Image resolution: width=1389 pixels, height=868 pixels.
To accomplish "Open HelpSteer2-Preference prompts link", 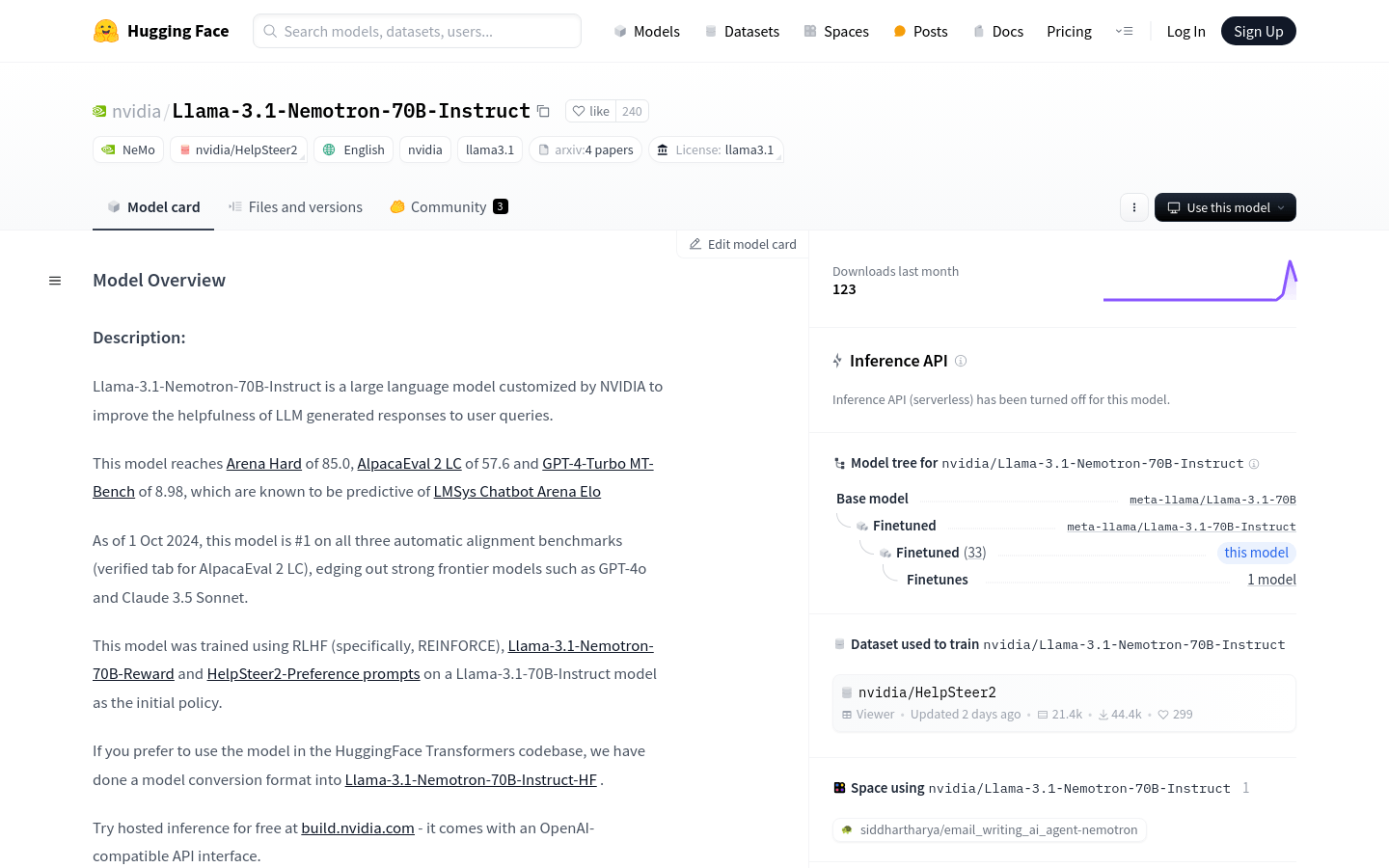I will 313,674.
